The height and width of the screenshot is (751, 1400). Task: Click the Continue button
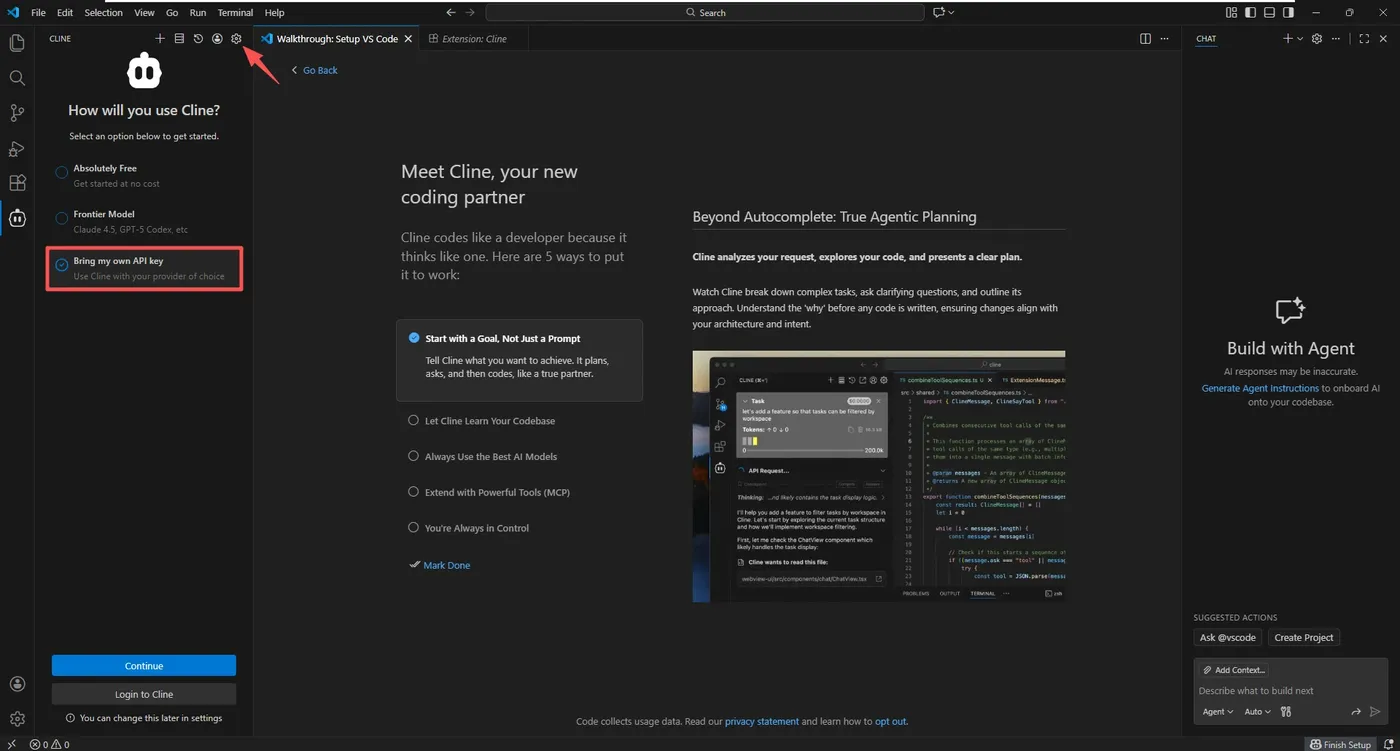(x=144, y=666)
